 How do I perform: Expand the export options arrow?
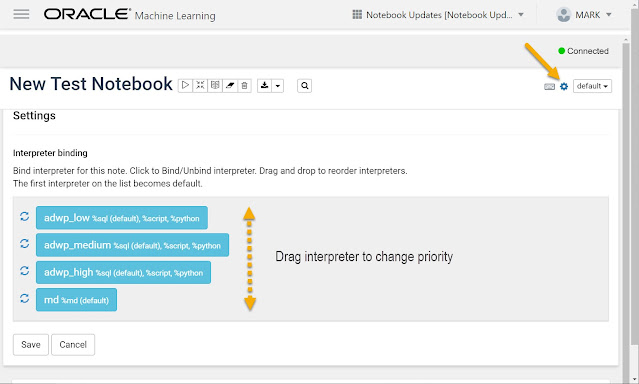tap(278, 86)
